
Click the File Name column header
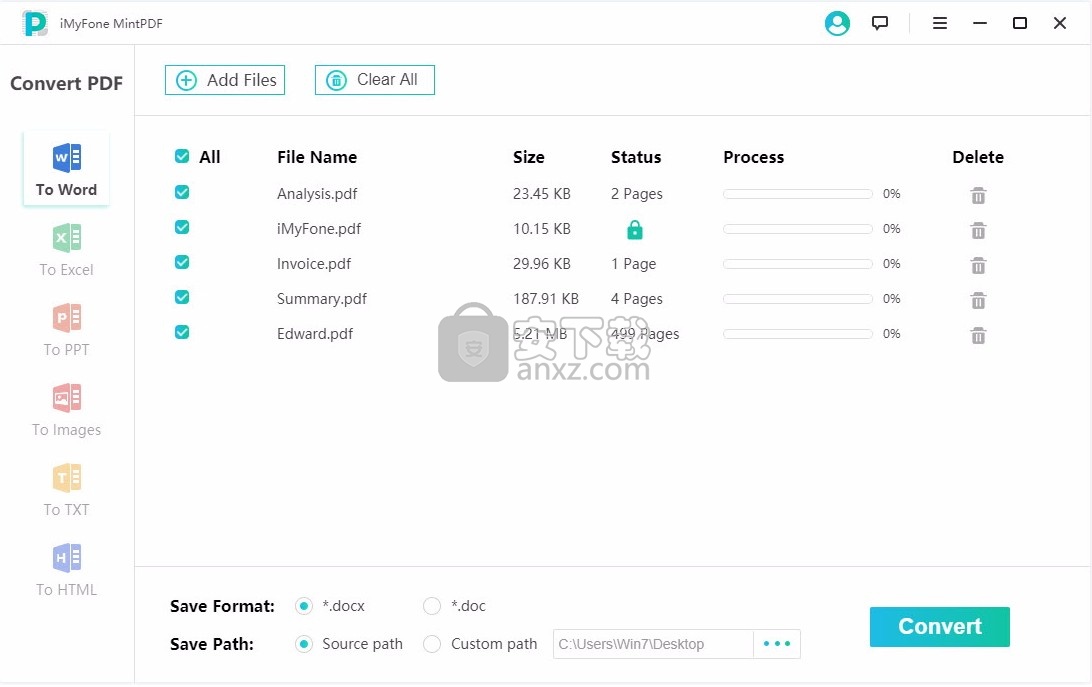coord(317,157)
